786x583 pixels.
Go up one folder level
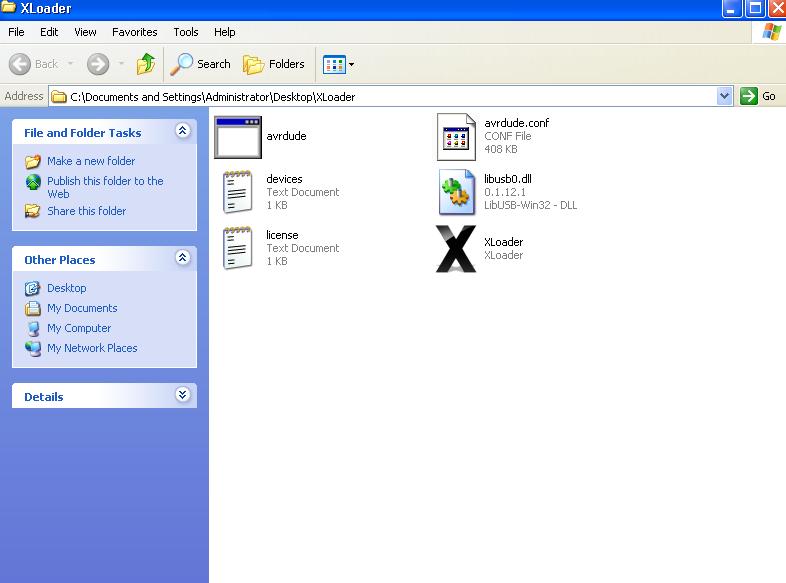coord(146,64)
